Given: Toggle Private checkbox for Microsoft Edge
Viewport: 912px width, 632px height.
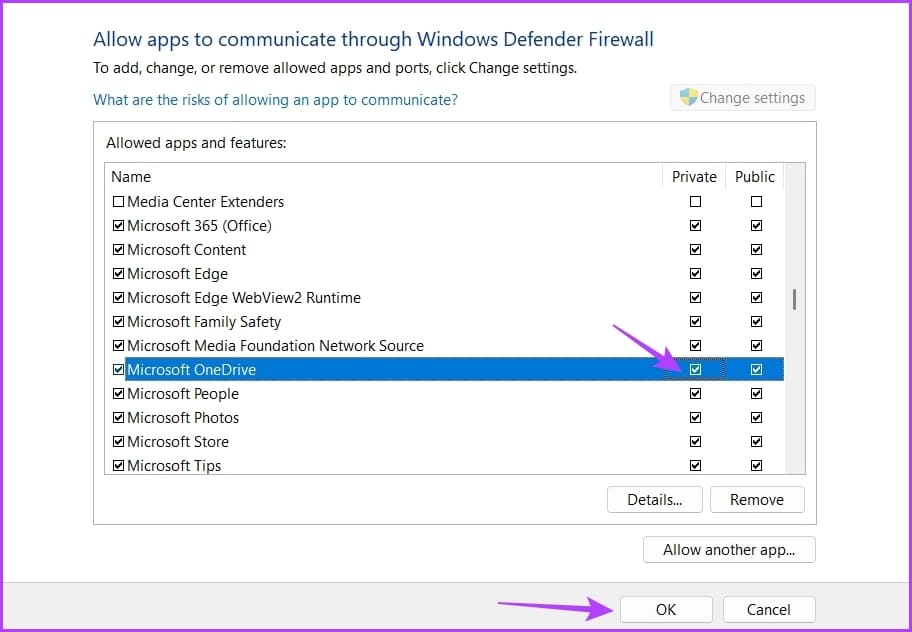Looking at the screenshot, I should [x=695, y=273].
